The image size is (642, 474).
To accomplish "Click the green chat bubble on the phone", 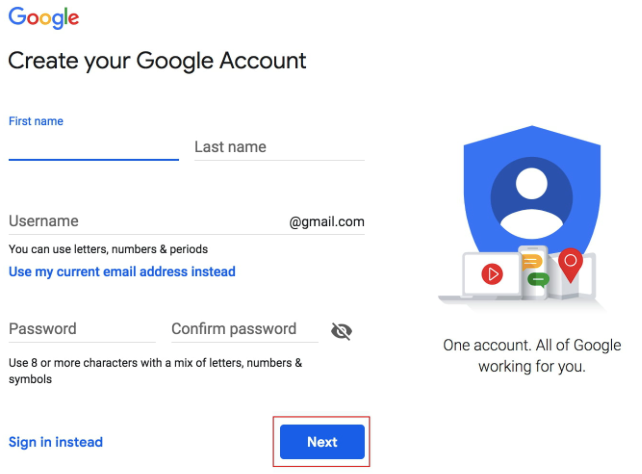I will point(537,280).
